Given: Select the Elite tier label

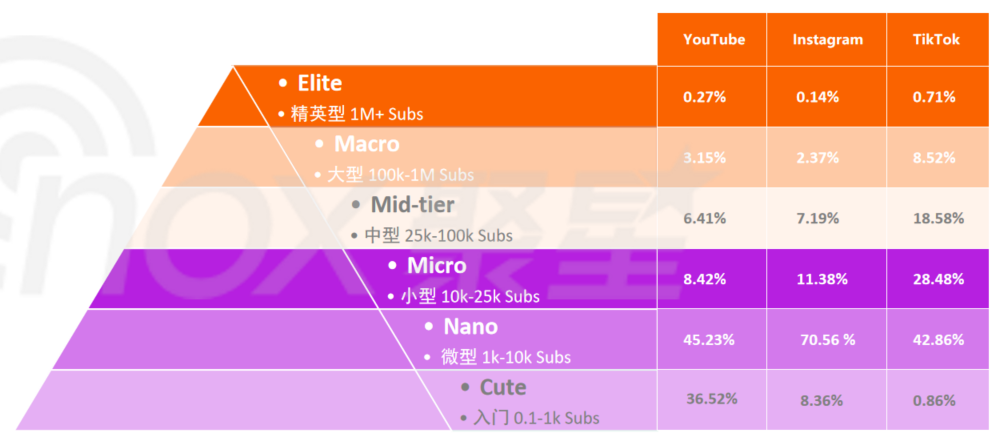Looking at the screenshot, I should coord(319,83).
